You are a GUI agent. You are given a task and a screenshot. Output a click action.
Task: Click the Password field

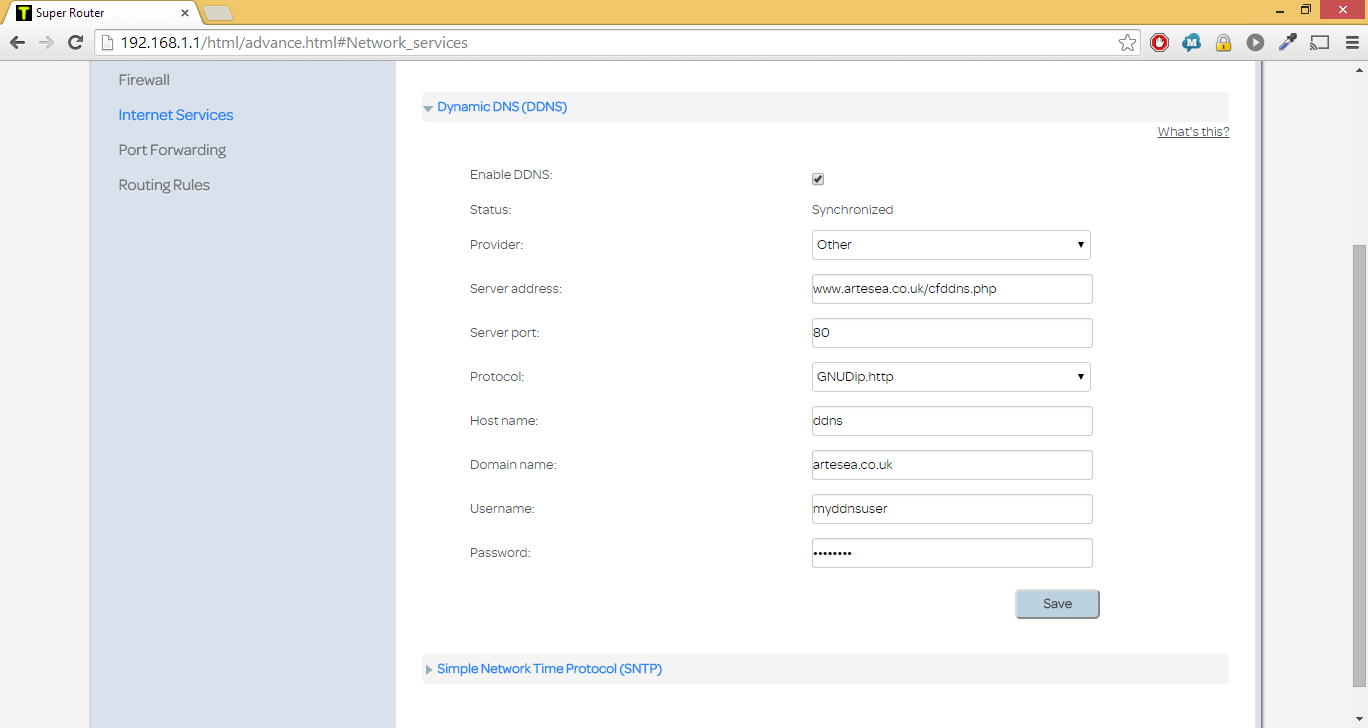pyautogui.click(x=952, y=553)
